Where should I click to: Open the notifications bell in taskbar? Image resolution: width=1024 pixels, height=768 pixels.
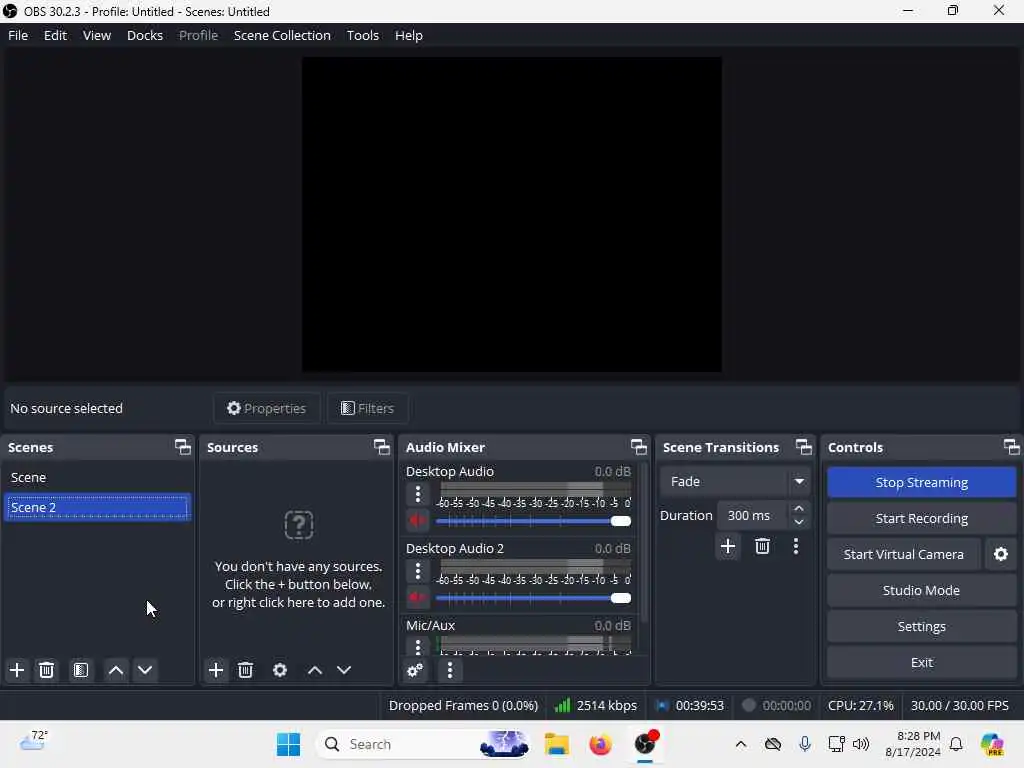(956, 744)
